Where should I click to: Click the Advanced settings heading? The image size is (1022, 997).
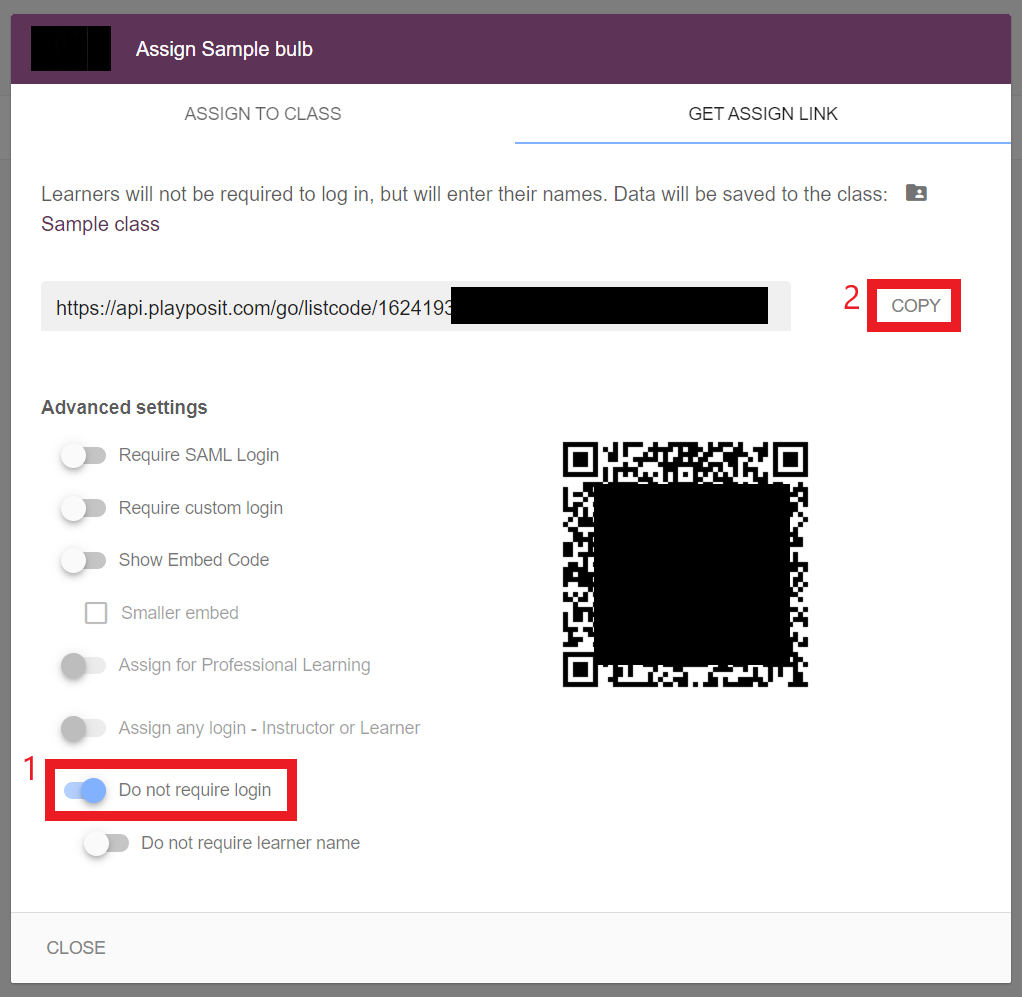pyautogui.click(x=124, y=407)
